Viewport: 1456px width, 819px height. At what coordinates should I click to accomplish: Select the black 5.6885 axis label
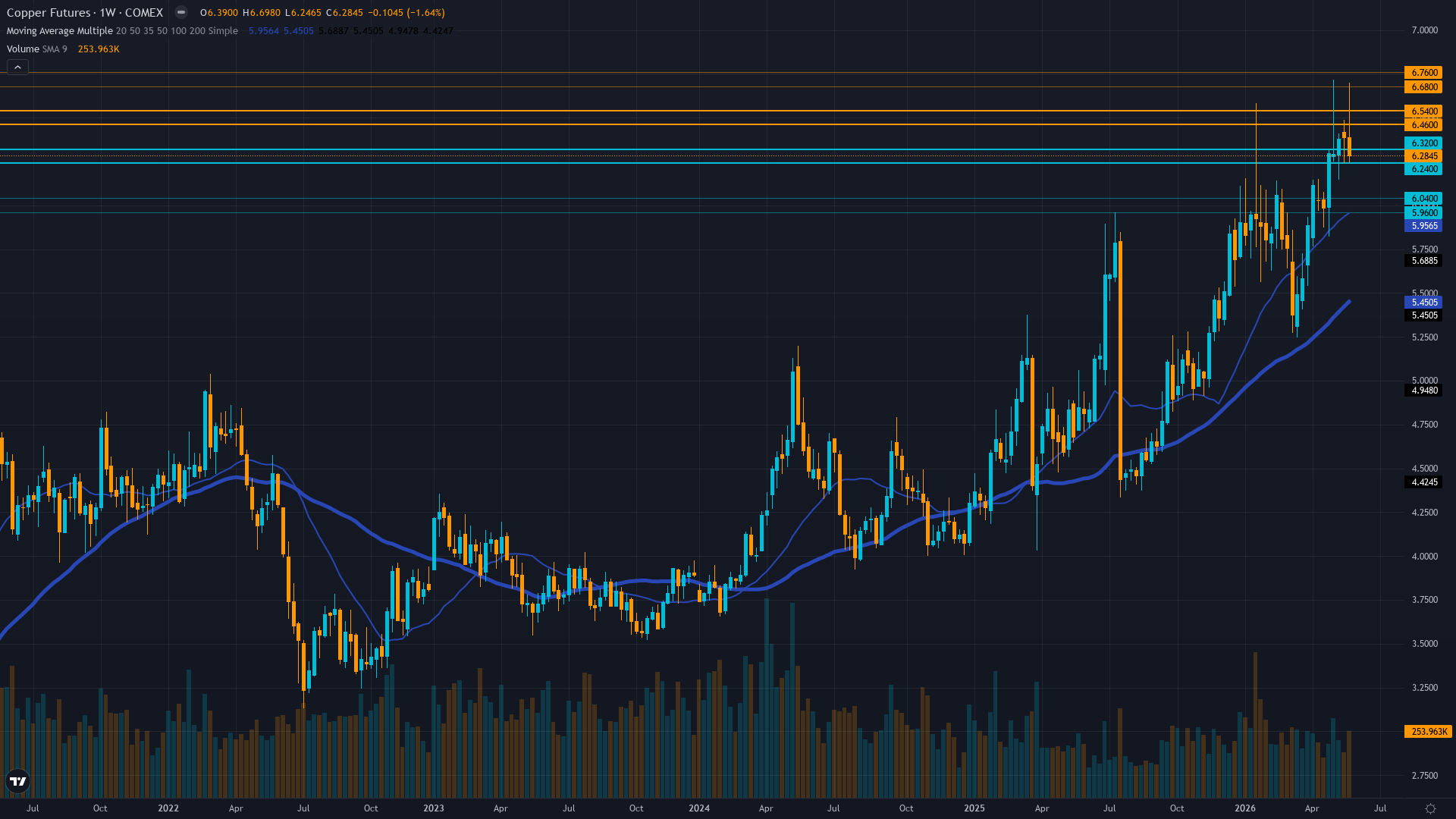pyautogui.click(x=1423, y=261)
